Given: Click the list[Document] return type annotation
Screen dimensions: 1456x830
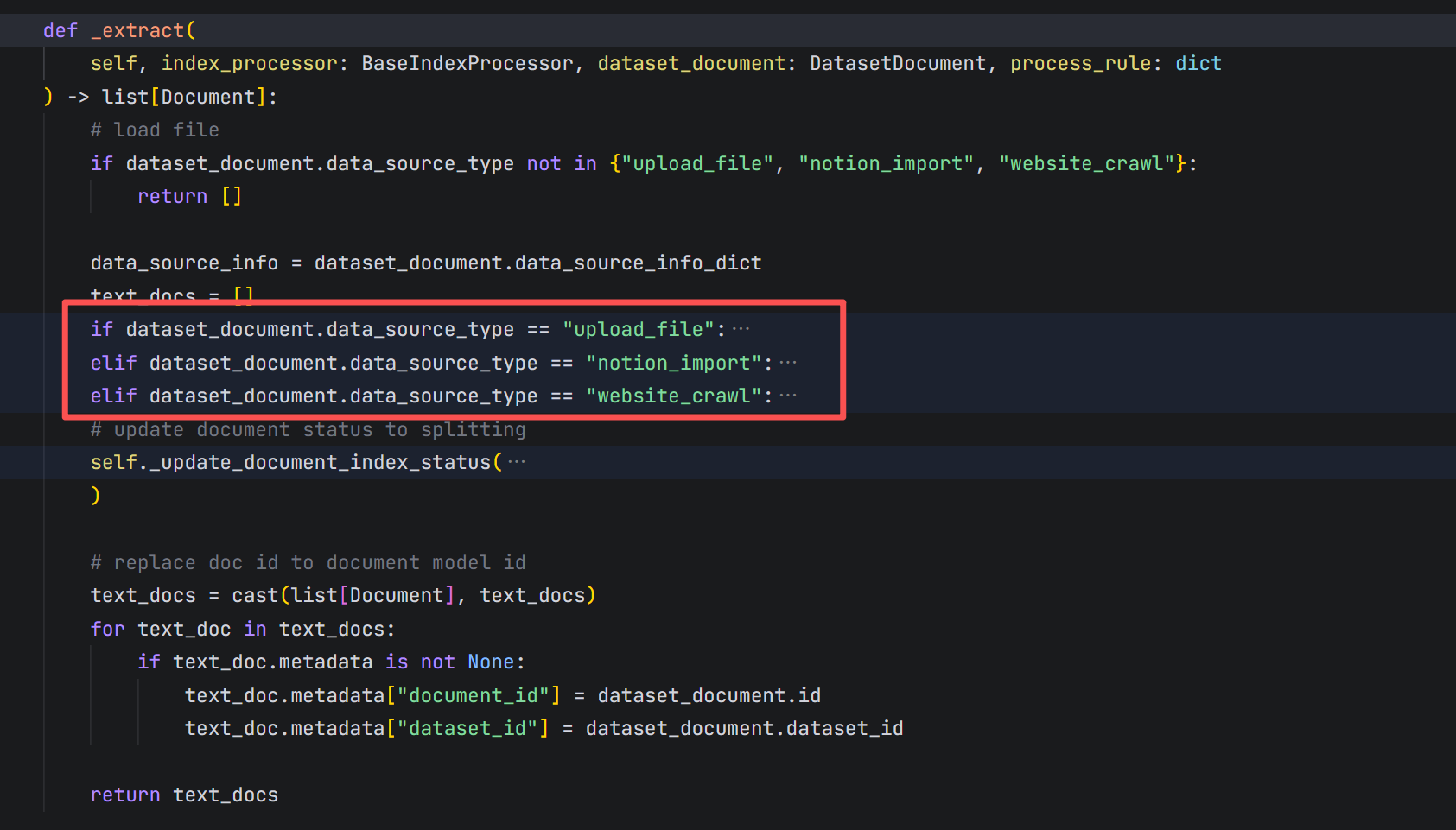Looking at the screenshot, I should (x=184, y=97).
